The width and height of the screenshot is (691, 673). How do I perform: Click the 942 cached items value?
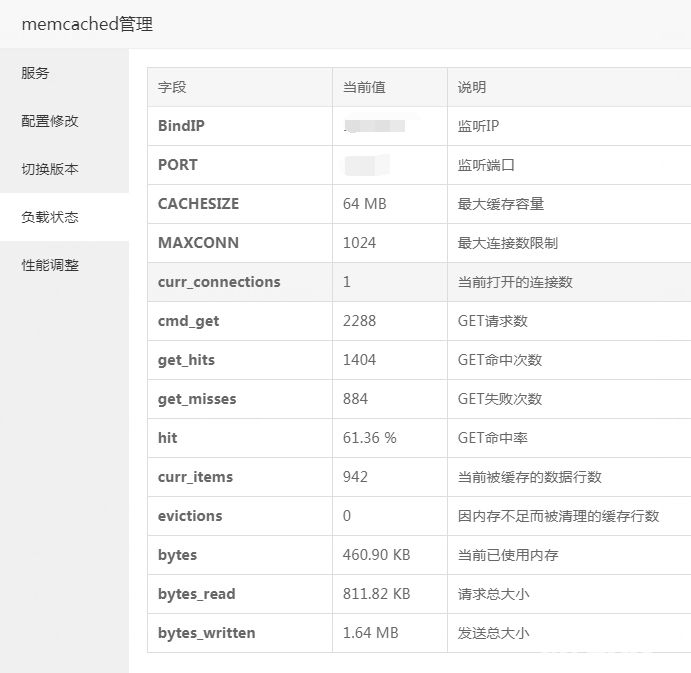click(x=355, y=477)
